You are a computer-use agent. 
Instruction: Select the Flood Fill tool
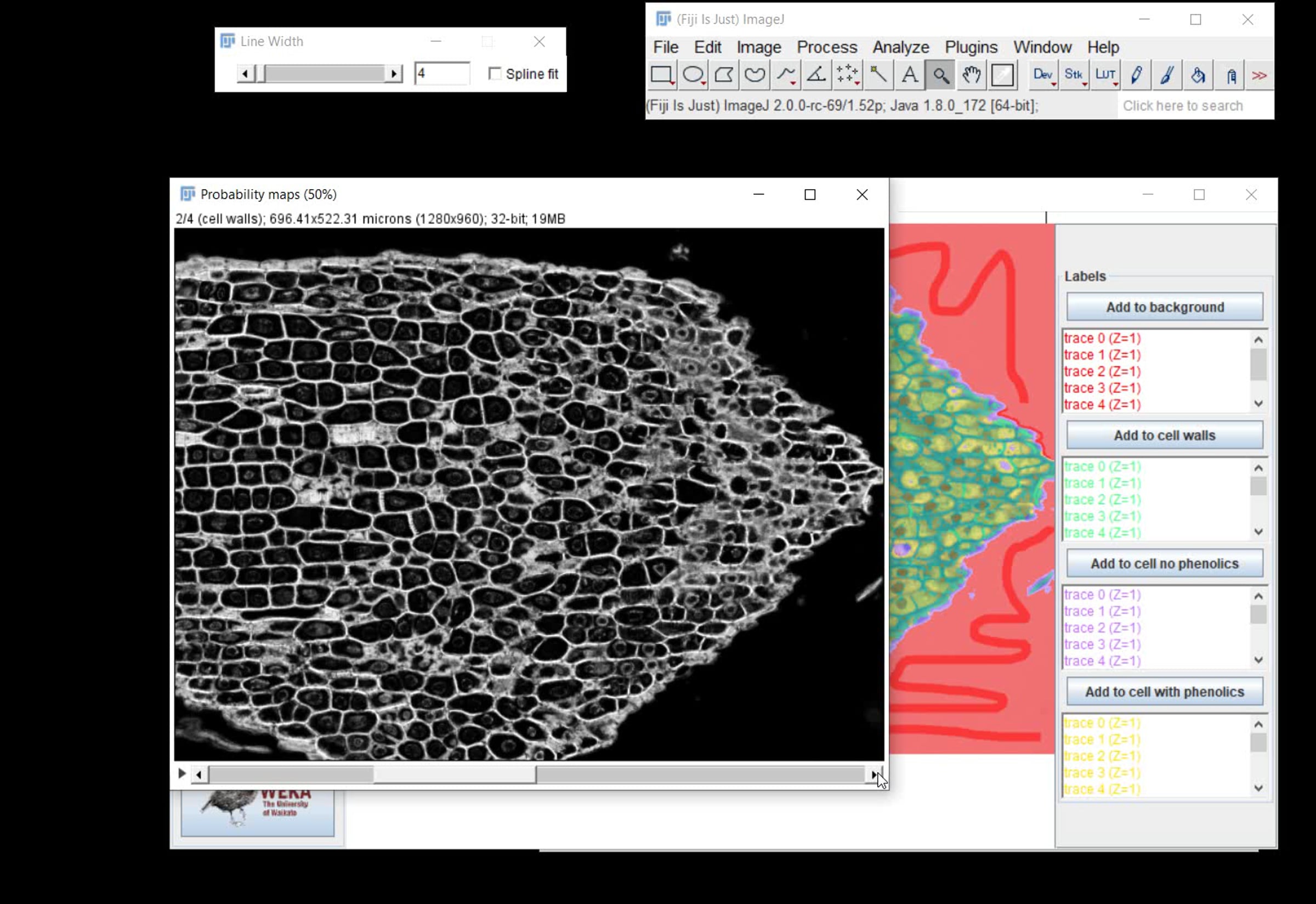coord(1198,75)
